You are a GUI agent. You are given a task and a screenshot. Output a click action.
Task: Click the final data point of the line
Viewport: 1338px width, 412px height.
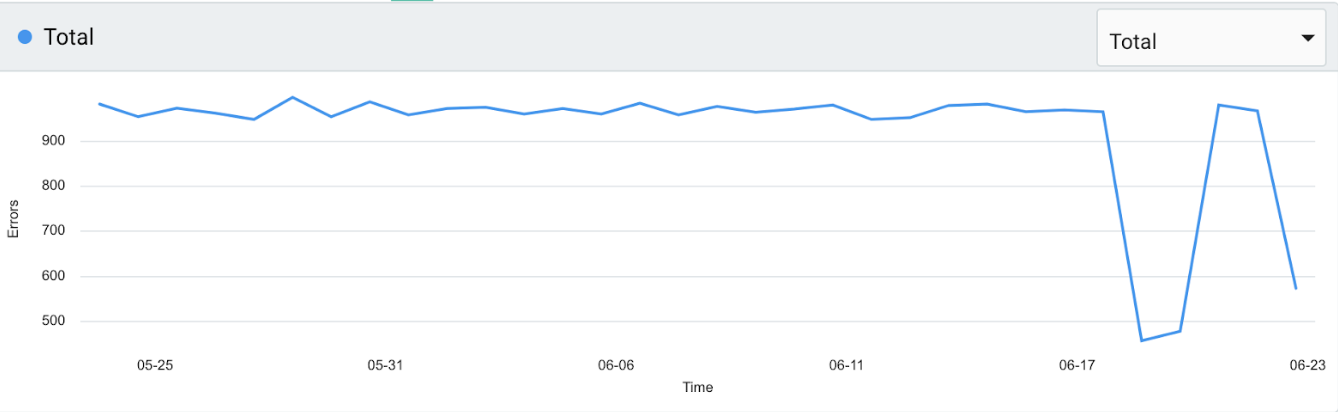pos(1296,289)
